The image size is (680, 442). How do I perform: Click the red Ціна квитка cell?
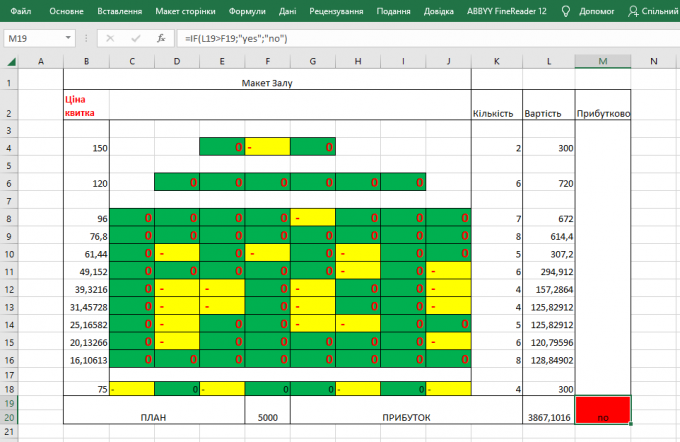[x=86, y=105]
